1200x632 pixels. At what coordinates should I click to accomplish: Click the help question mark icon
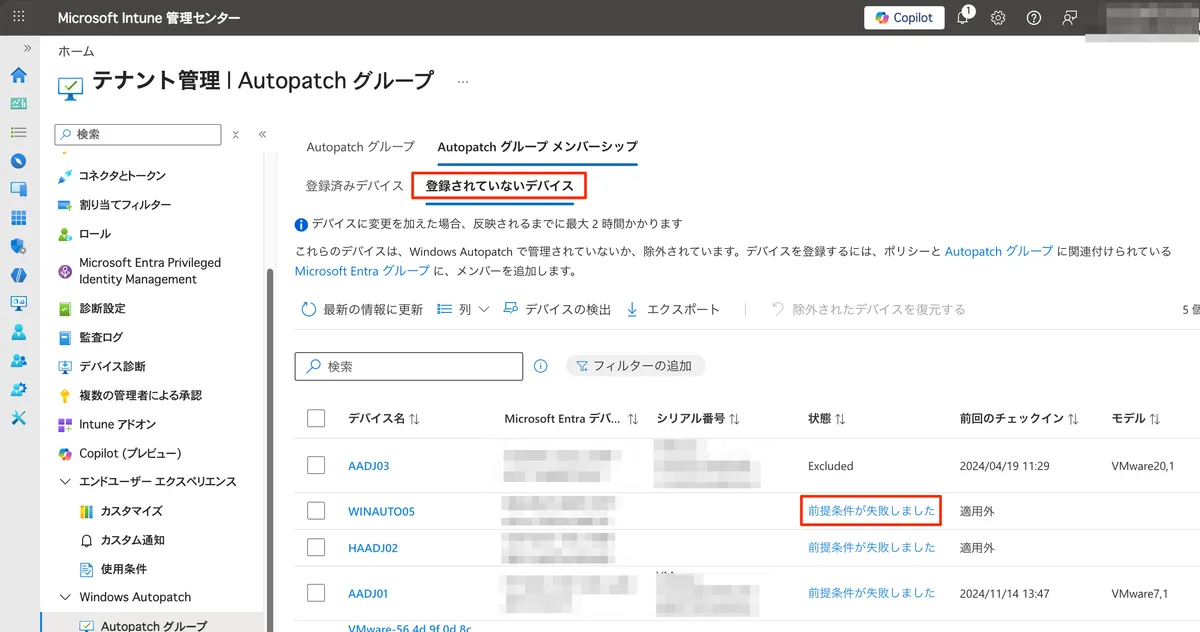pos(1034,18)
